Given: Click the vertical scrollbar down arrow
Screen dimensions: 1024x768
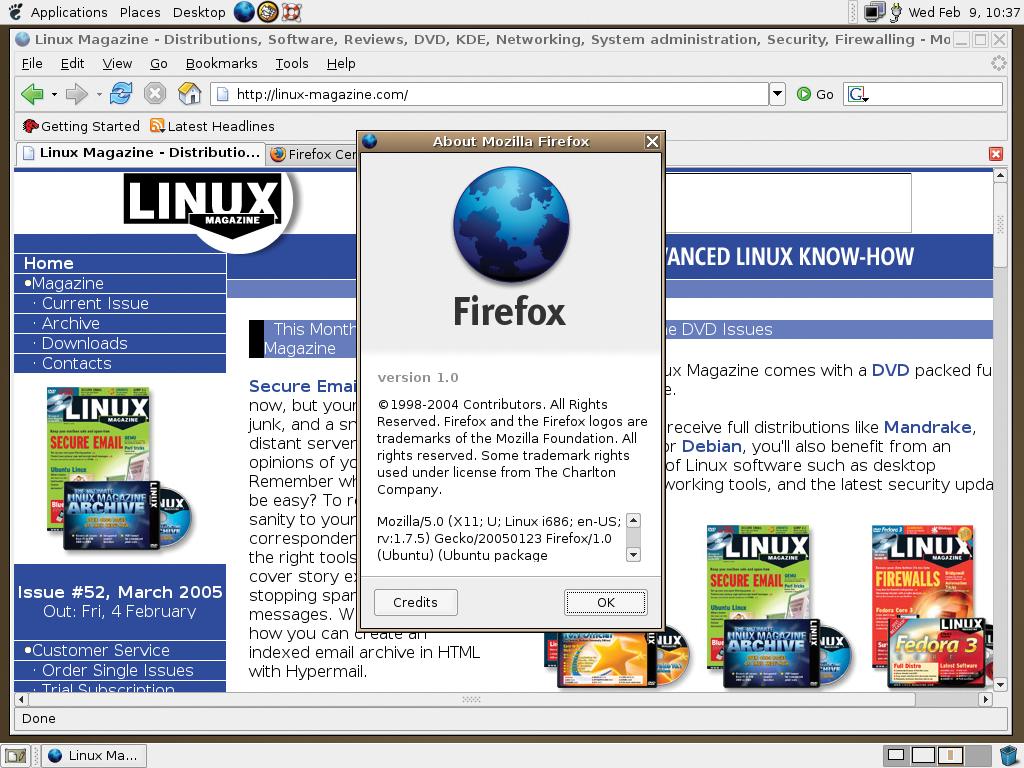Looking at the screenshot, I should [1000, 684].
